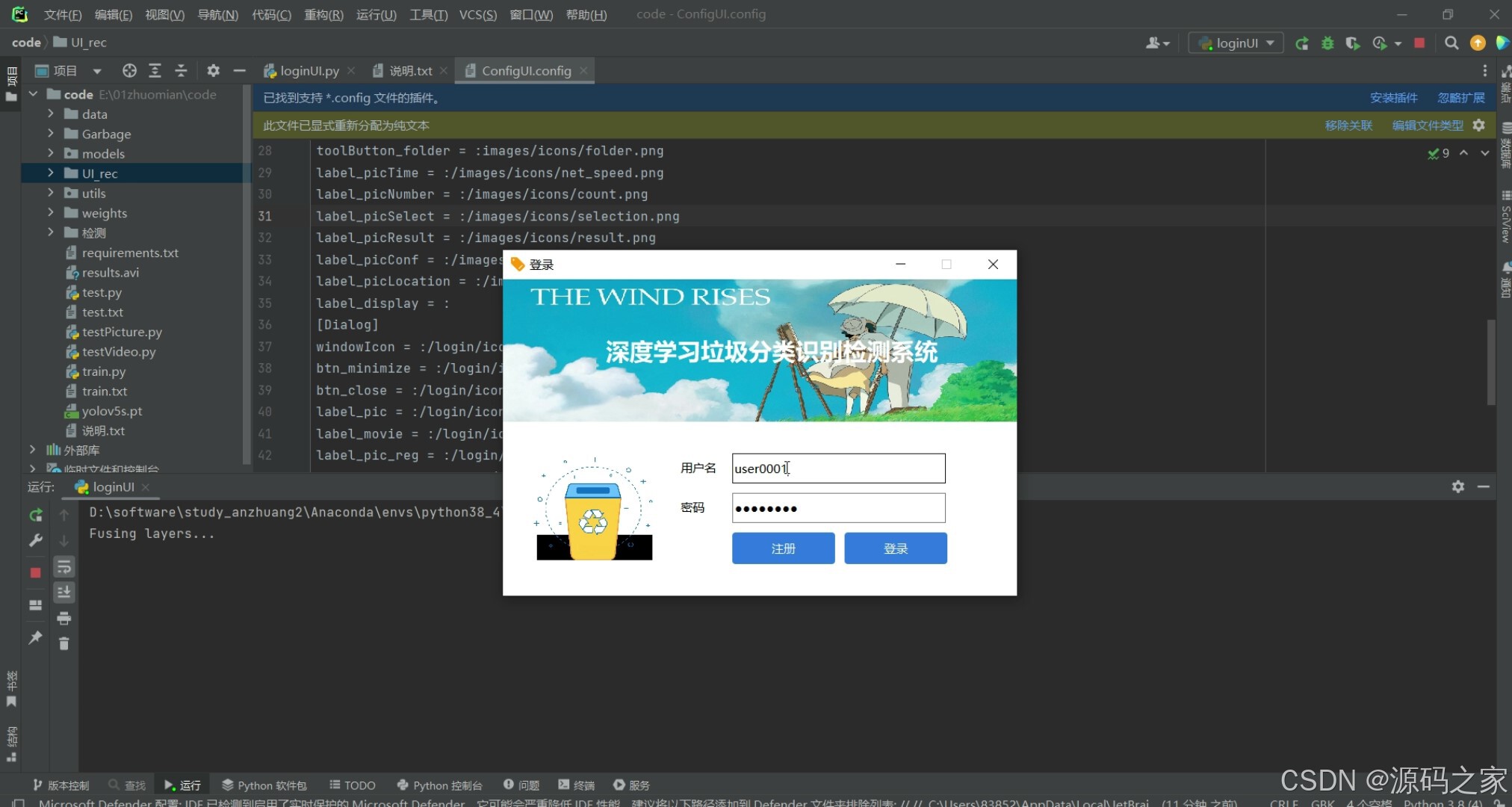Toggle scroll-to-end icon in run console
Image resolution: width=1512 pixels, height=807 pixels.
(64, 593)
